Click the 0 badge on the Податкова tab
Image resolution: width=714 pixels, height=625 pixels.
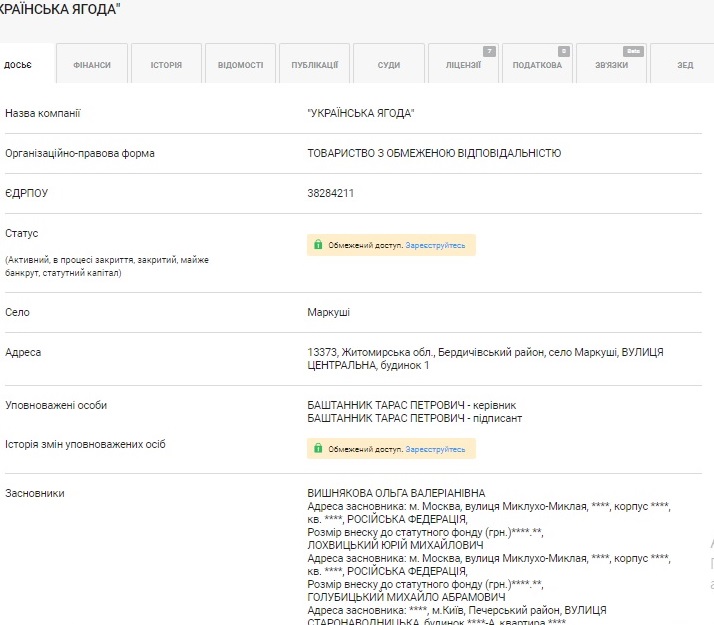[564, 51]
